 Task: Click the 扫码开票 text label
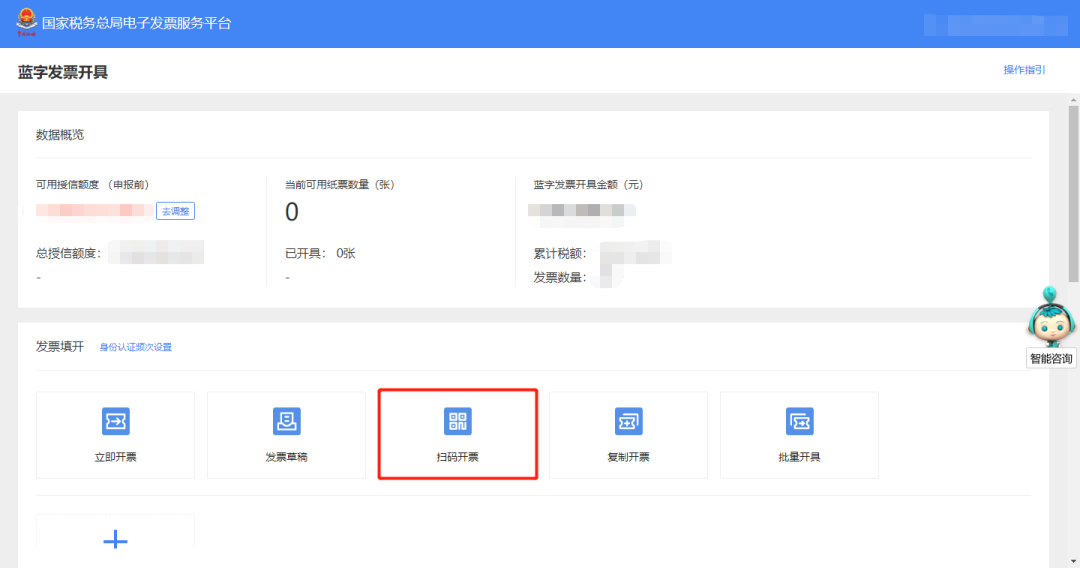[458, 457]
